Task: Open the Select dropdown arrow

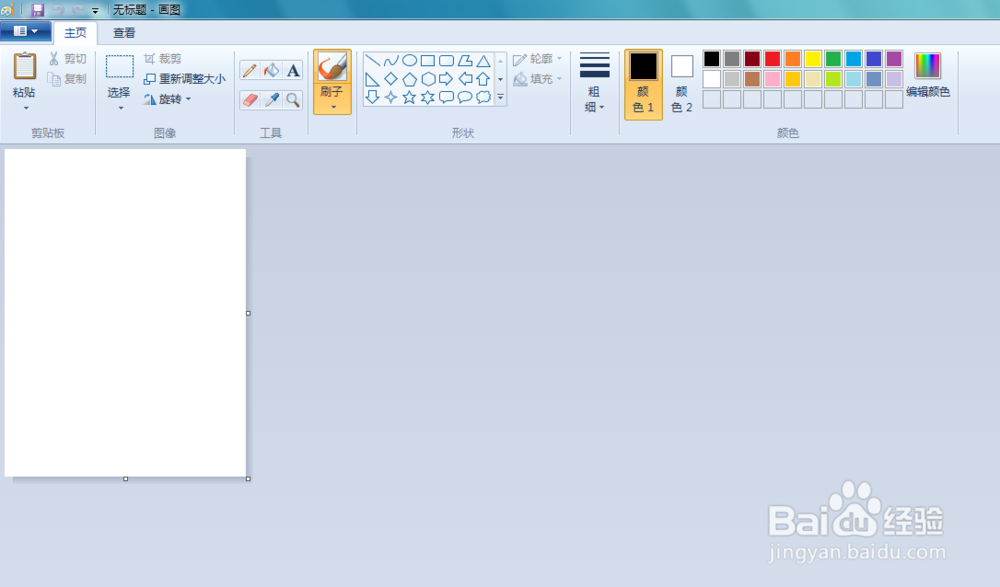Action: tap(121, 108)
